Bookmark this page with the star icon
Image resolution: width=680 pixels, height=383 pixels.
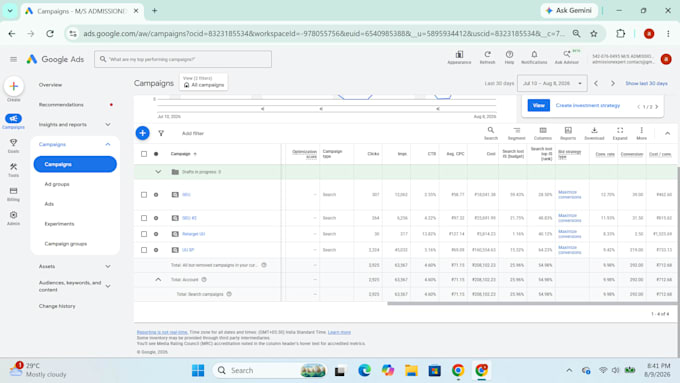tap(594, 33)
